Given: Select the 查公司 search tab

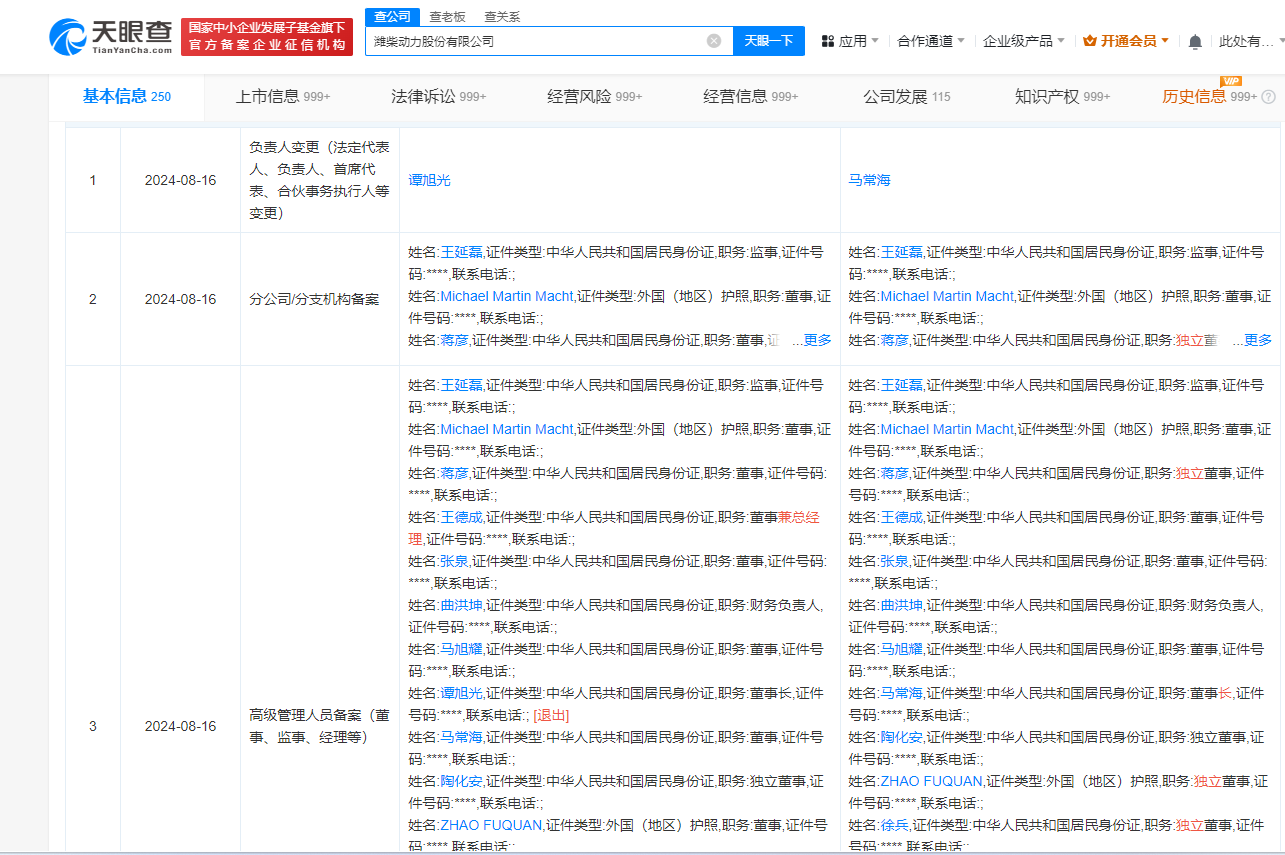Looking at the screenshot, I should pyautogui.click(x=391, y=16).
